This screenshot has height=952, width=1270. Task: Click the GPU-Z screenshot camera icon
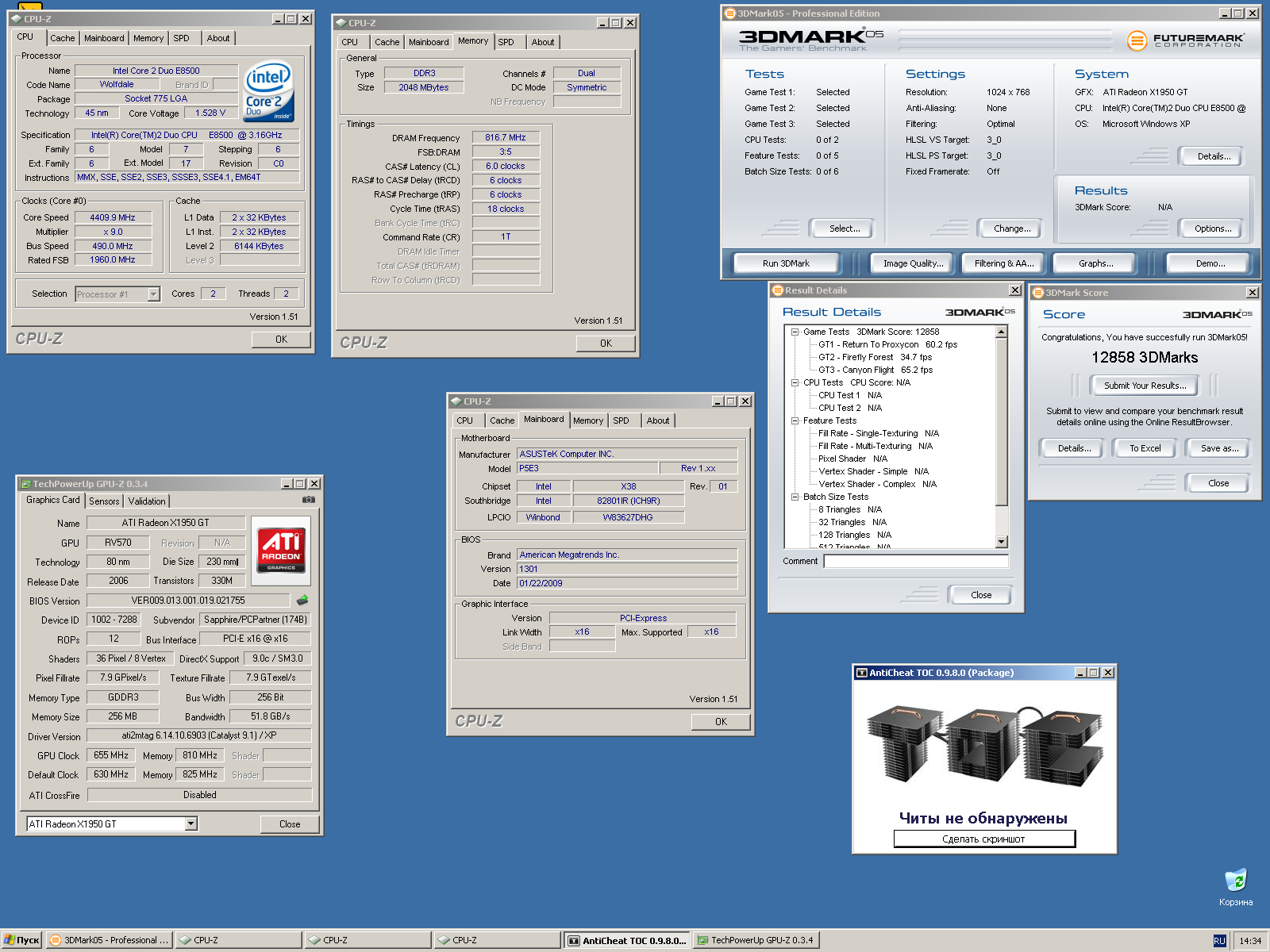pos(309,500)
